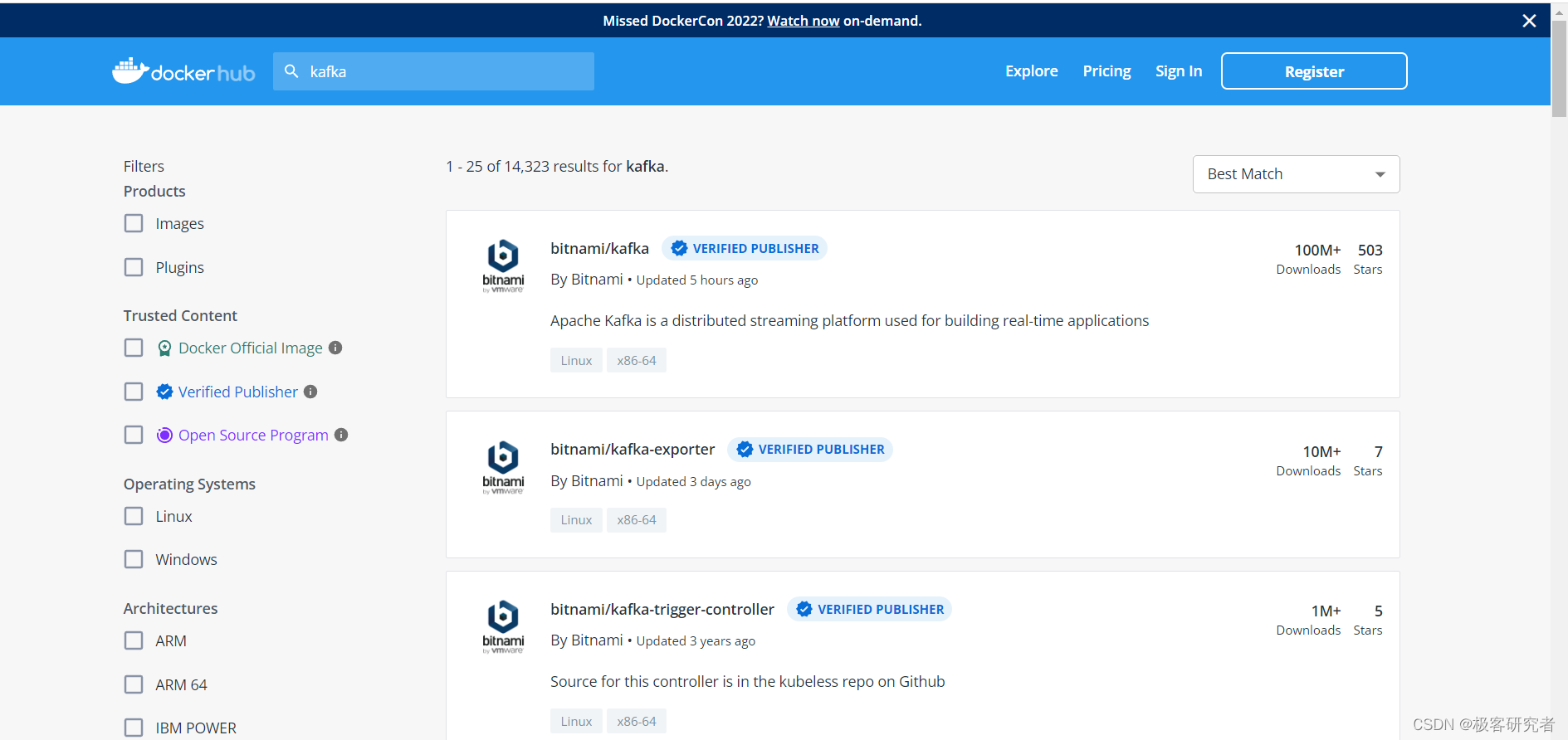This screenshot has height=740, width=1568.
Task: Click the Docker Official Image ribbon icon
Action: [164, 348]
